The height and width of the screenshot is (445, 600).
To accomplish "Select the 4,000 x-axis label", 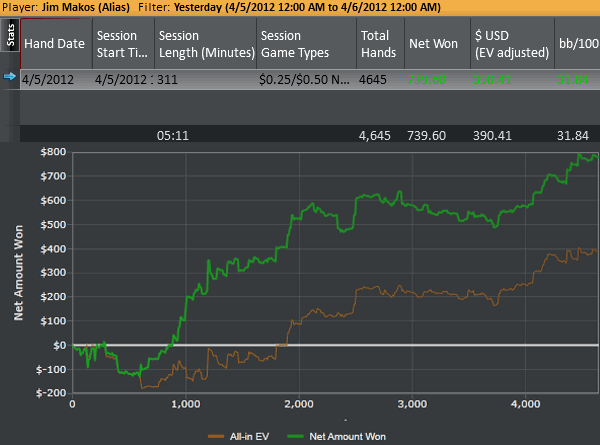I will point(525,404).
